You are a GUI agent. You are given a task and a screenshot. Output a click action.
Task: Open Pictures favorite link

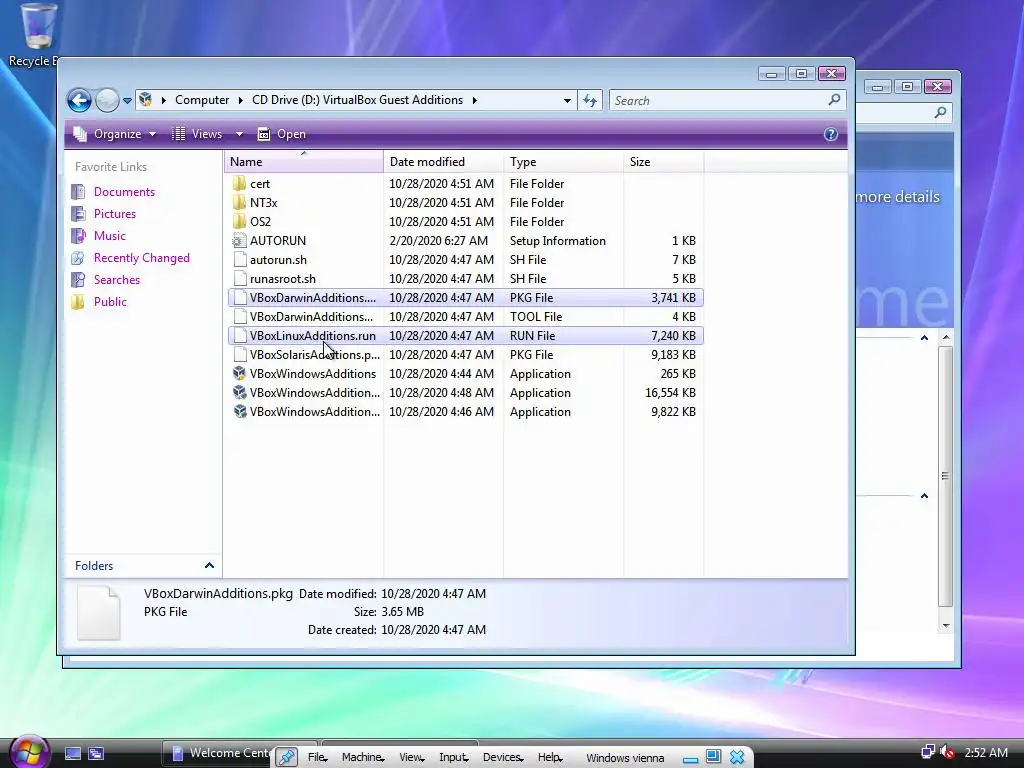coord(115,214)
